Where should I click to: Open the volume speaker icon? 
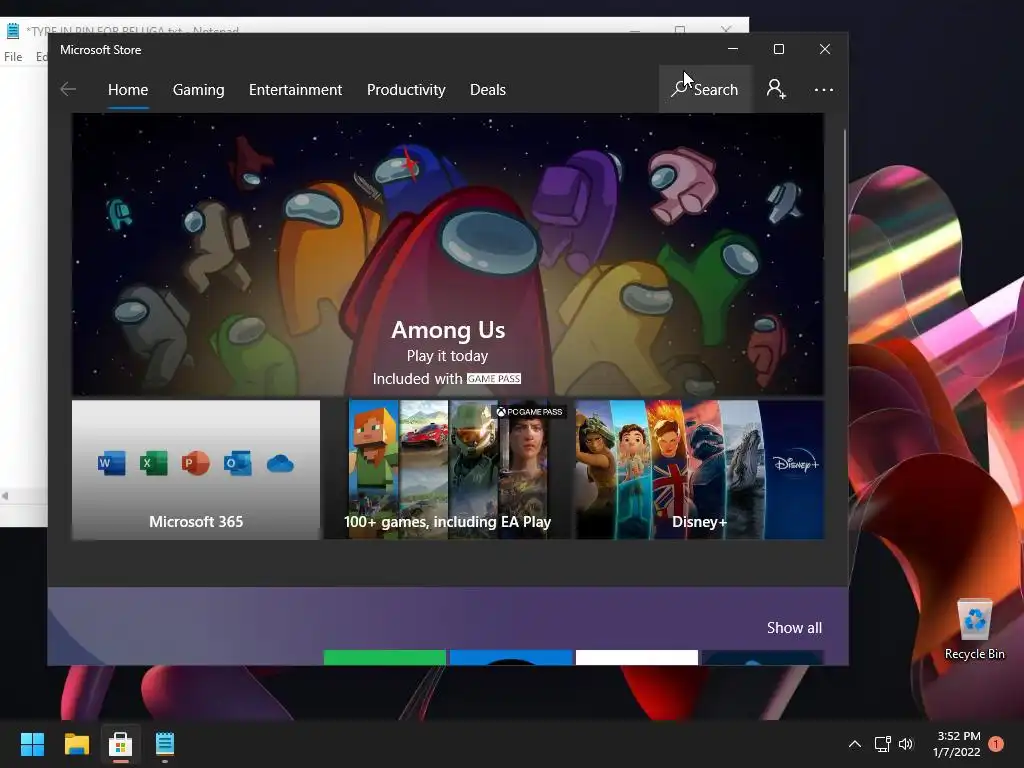click(x=906, y=744)
